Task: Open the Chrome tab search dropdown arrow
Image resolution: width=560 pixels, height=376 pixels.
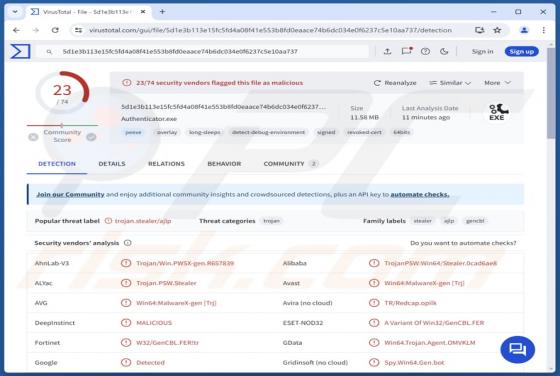Action: (x=15, y=12)
